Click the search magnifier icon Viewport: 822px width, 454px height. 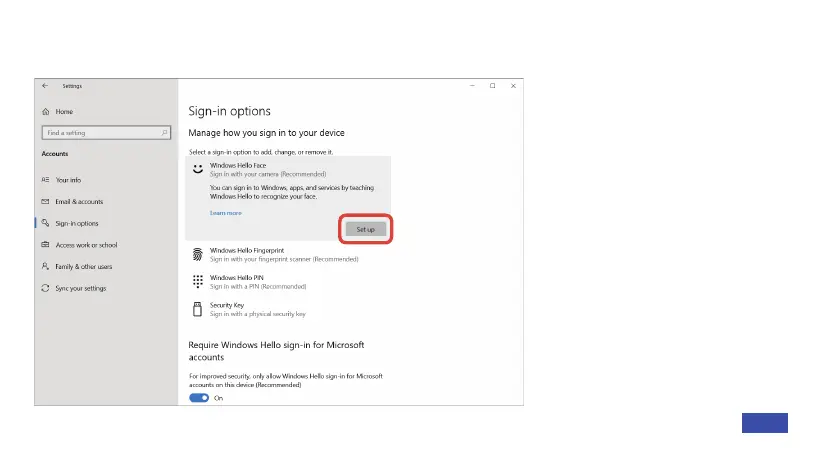165,133
